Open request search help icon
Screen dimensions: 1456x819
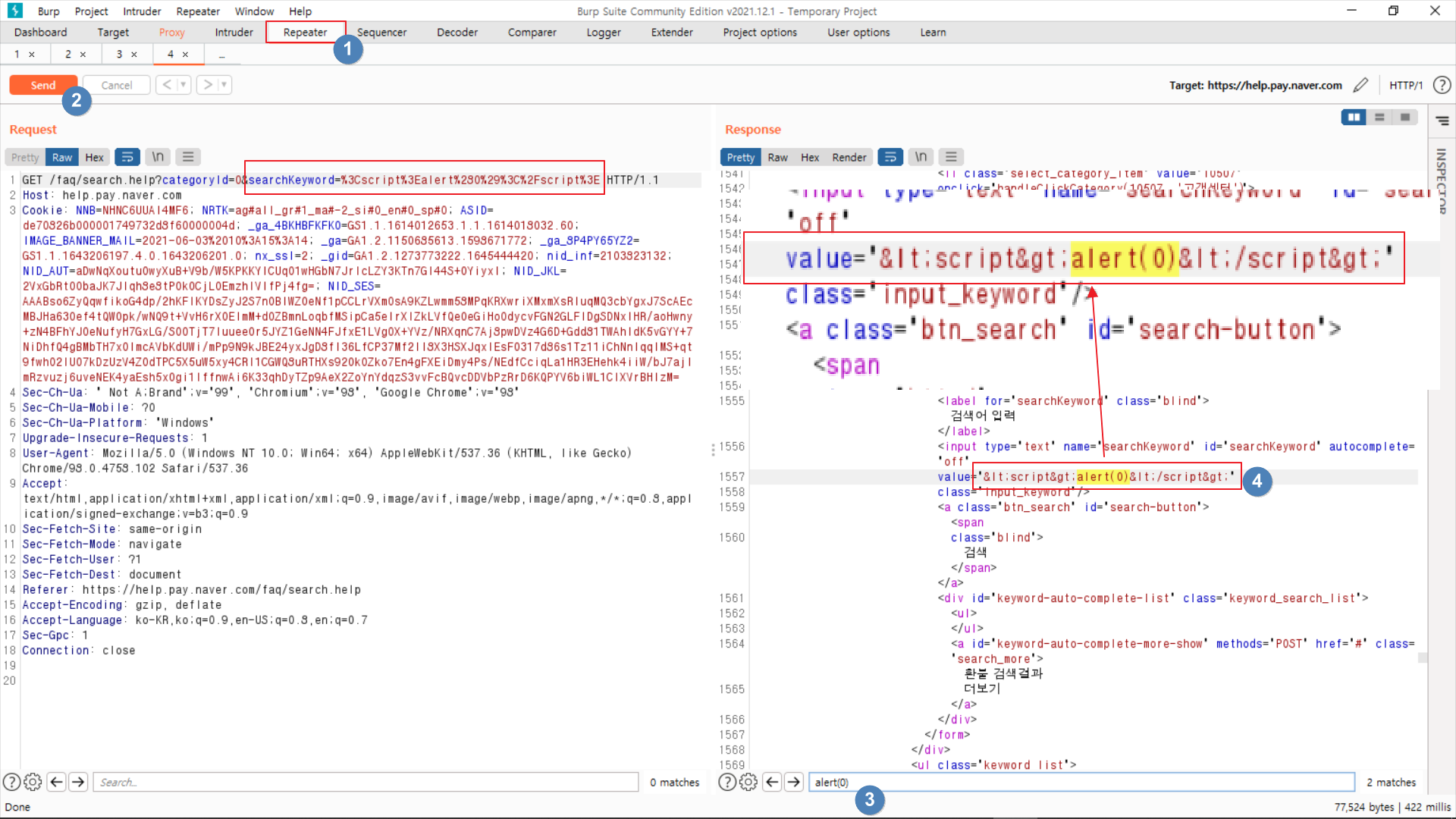tap(11, 782)
